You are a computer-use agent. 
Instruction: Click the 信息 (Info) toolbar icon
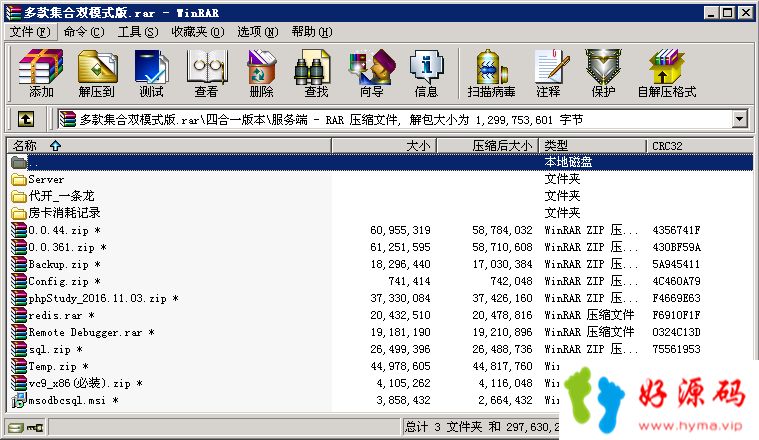426,73
